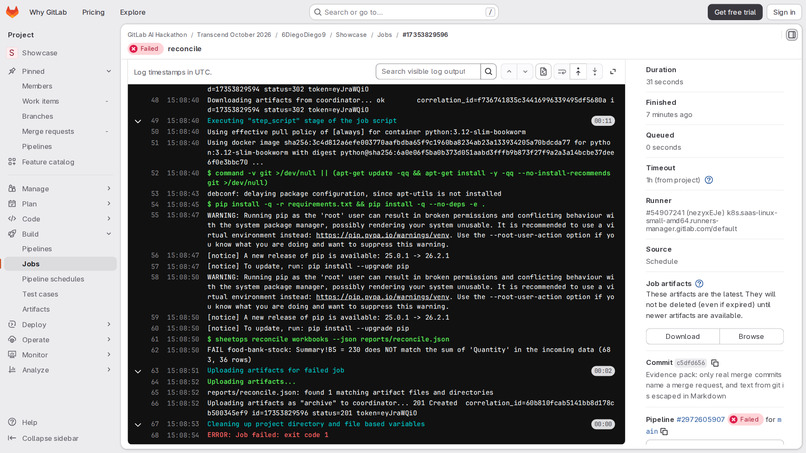
Task: Open Pipeline schedules in sidebar
Action: coord(59,279)
